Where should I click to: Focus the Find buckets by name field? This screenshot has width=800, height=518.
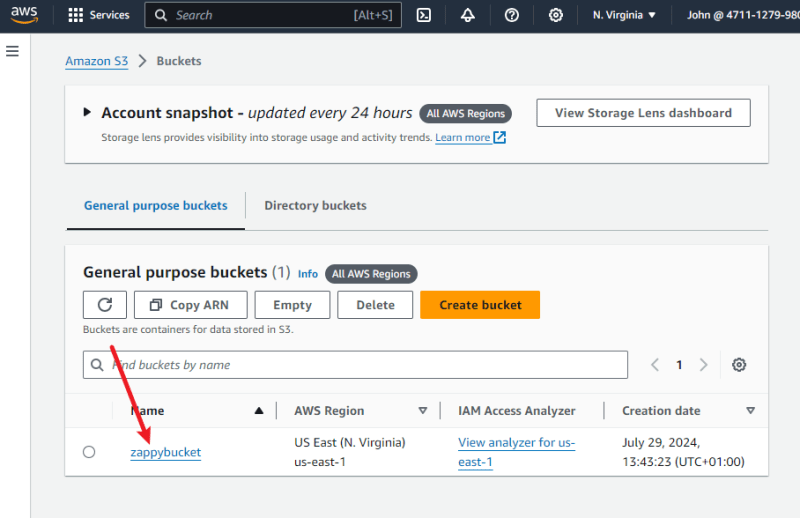click(x=356, y=365)
